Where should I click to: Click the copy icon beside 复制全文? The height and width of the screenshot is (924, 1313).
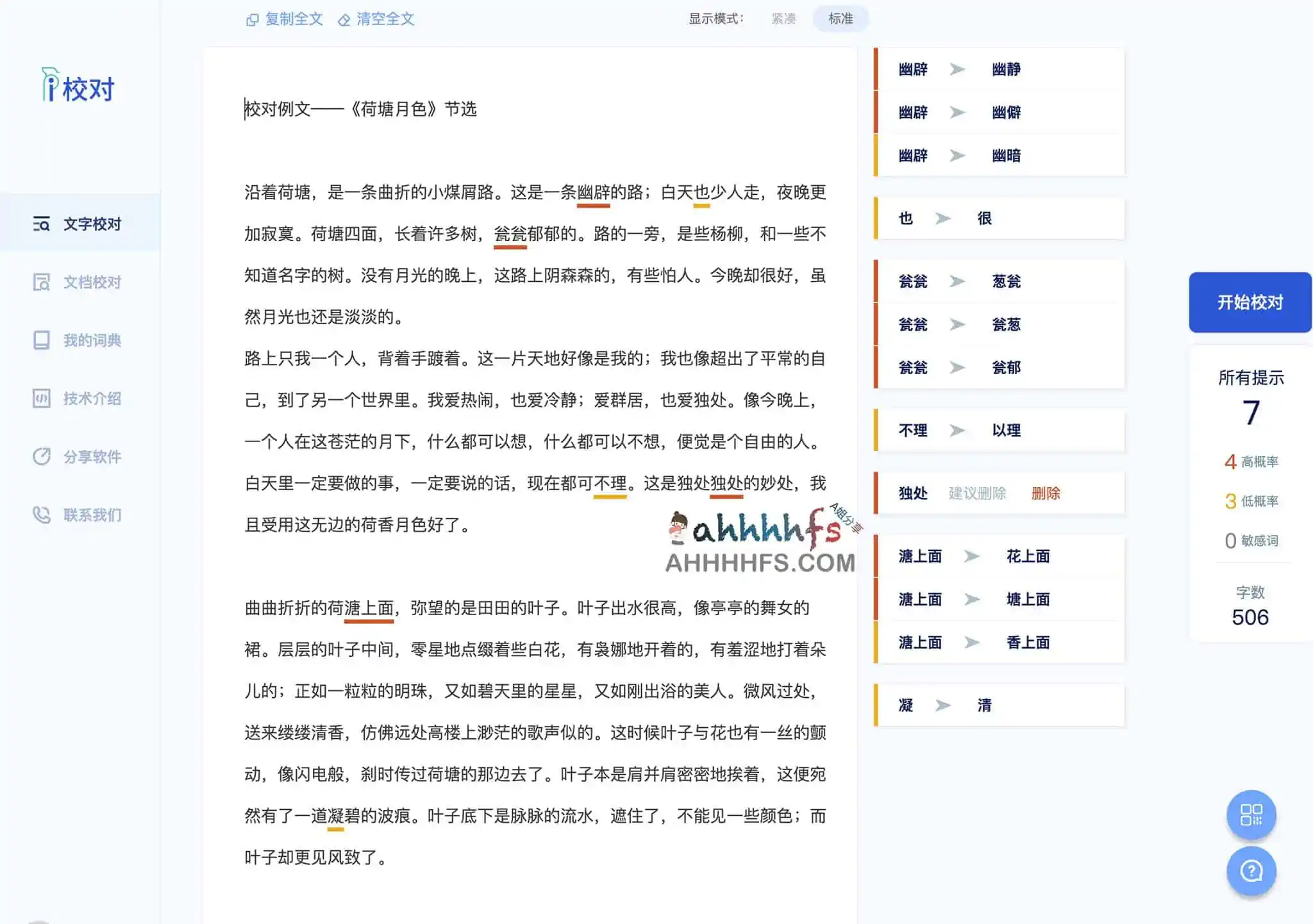pyautogui.click(x=253, y=19)
